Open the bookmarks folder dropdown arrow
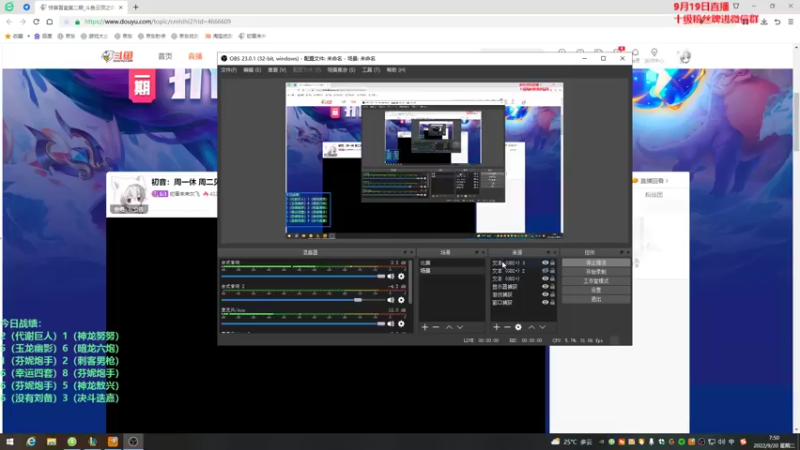 [29, 36]
